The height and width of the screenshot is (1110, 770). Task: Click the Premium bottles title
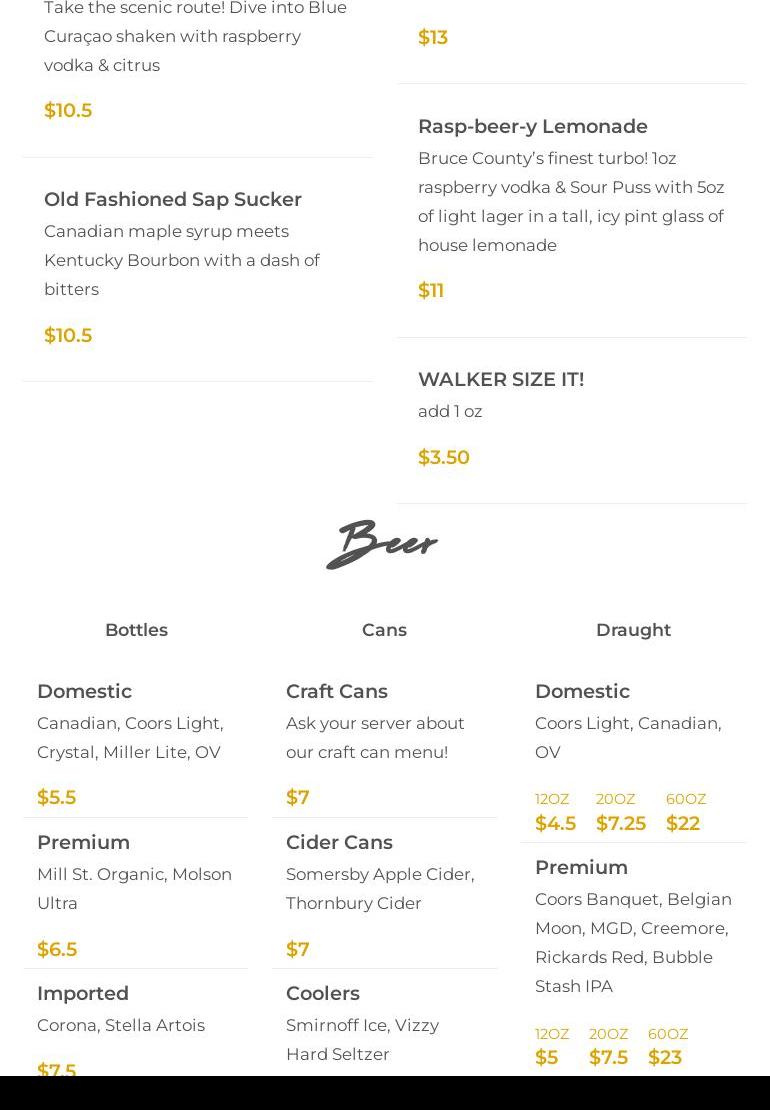[84, 842]
